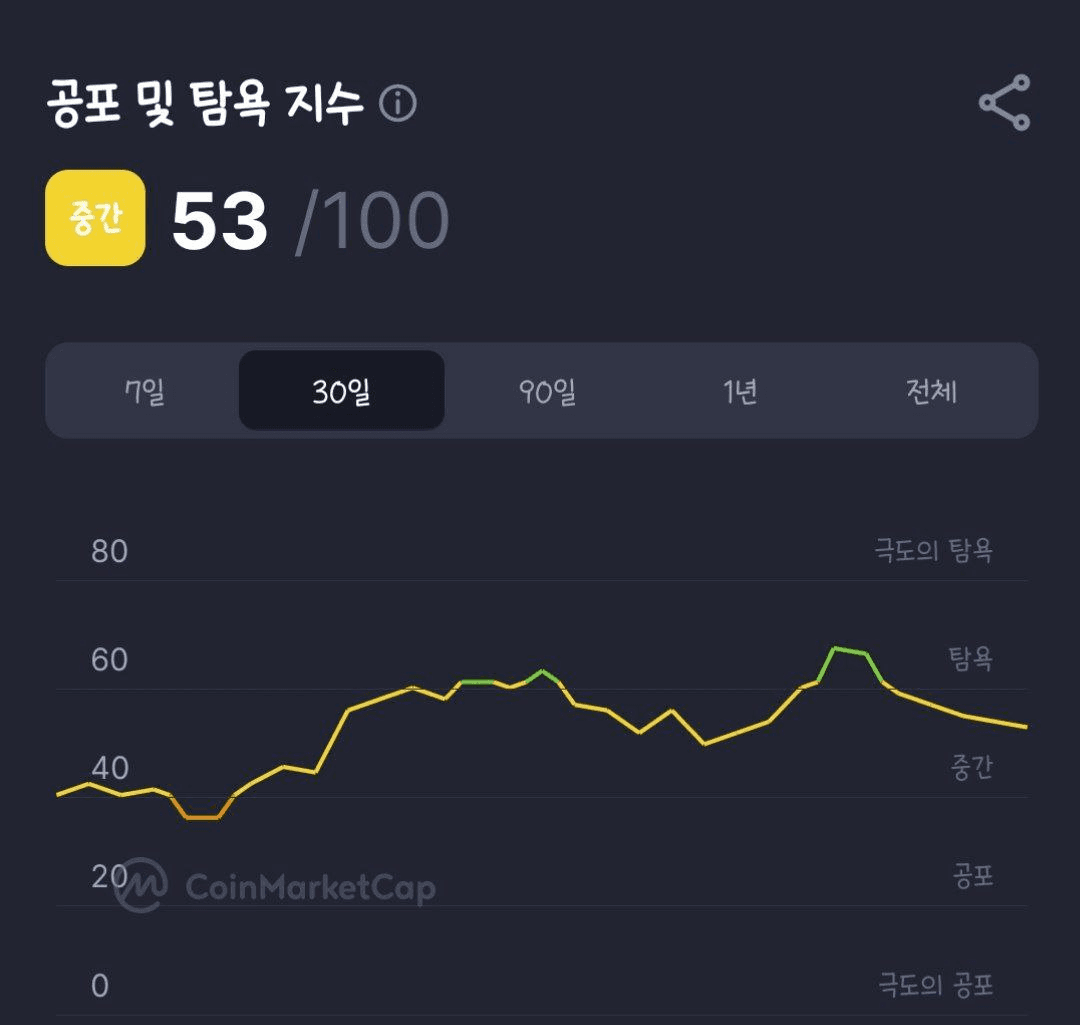Viewport: 1080px width, 1025px height.
Task: Show the 전체 time range
Action: 931,391
